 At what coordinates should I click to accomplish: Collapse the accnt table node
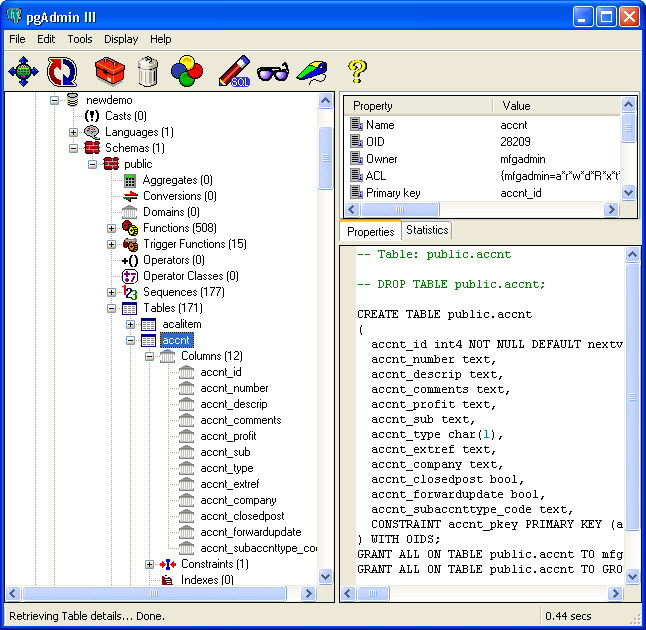pyautogui.click(x=130, y=340)
